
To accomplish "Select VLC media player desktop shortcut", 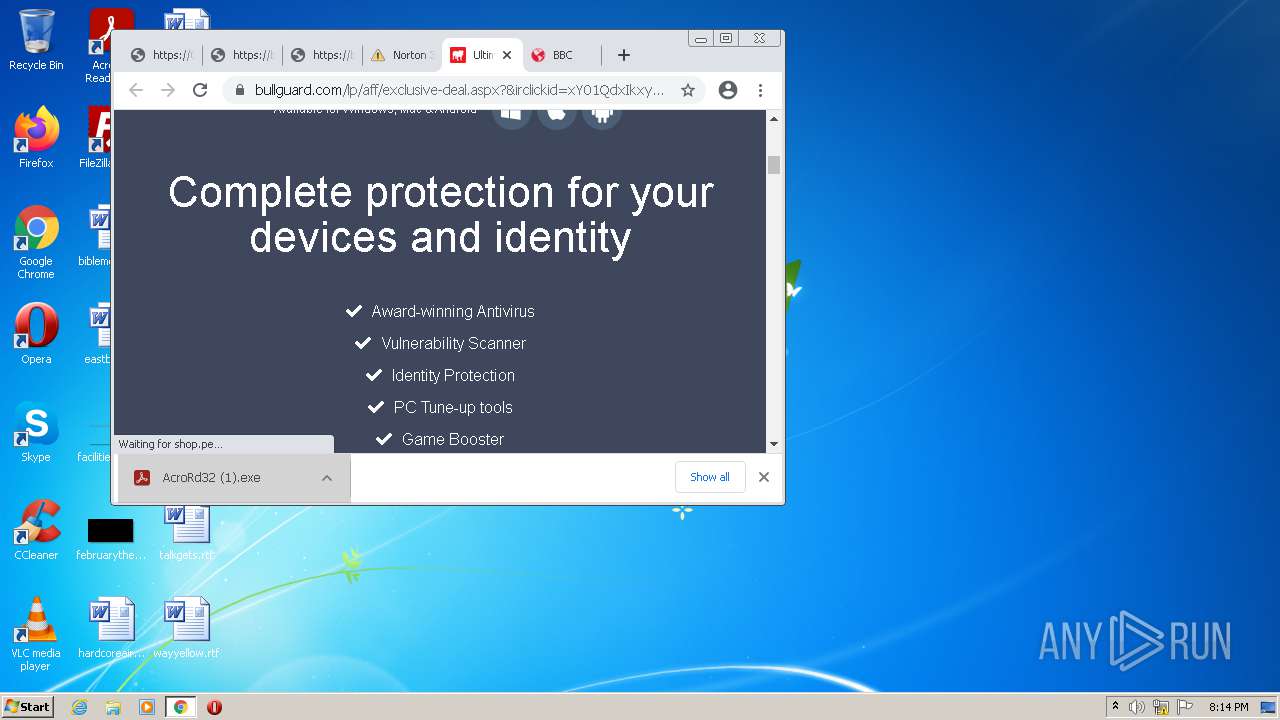I will 36,634.
